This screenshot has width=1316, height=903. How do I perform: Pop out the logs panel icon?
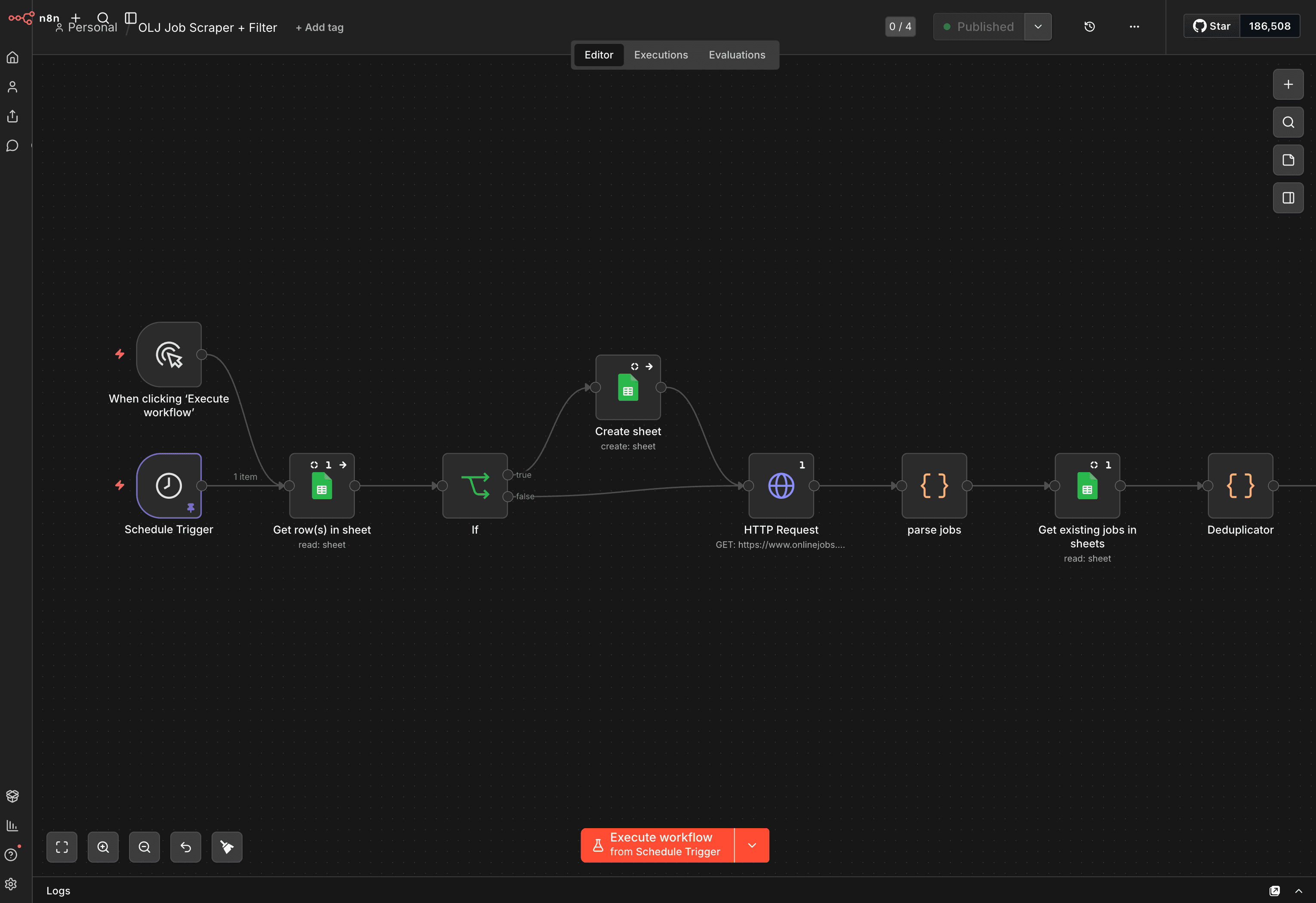tap(1275, 891)
